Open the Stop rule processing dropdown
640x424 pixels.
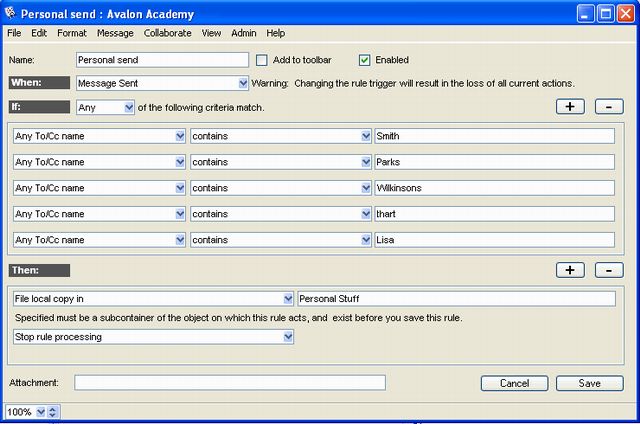click(288, 337)
